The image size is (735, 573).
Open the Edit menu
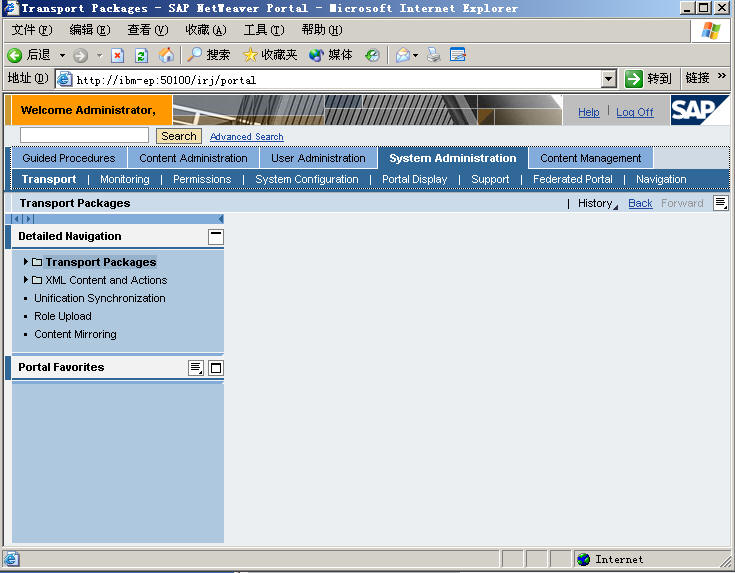90,30
